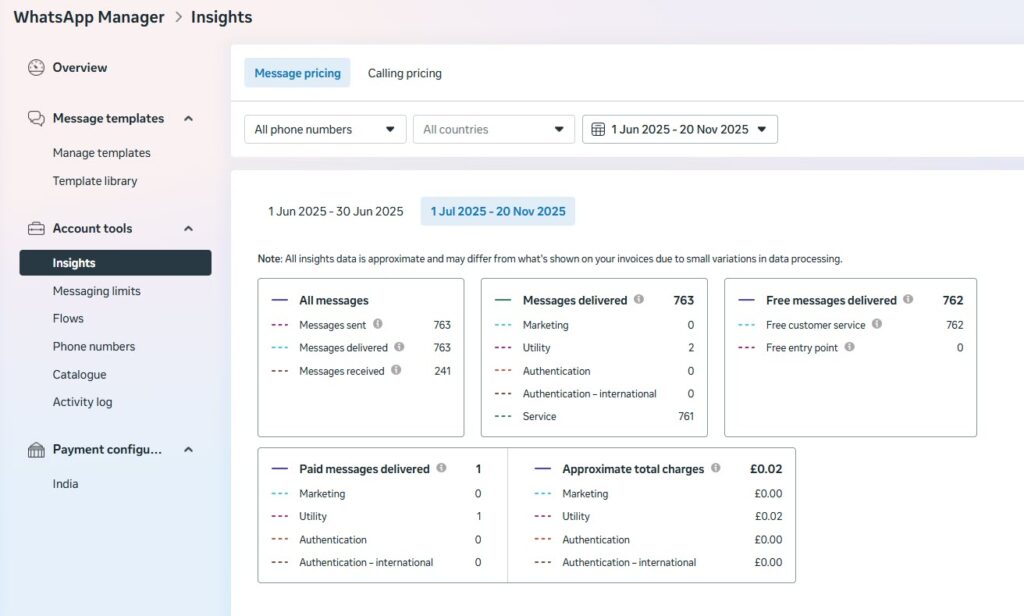Image resolution: width=1024 pixels, height=616 pixels.
Task: Click info icon next to Free entry point
Action: tap(849, 347)
